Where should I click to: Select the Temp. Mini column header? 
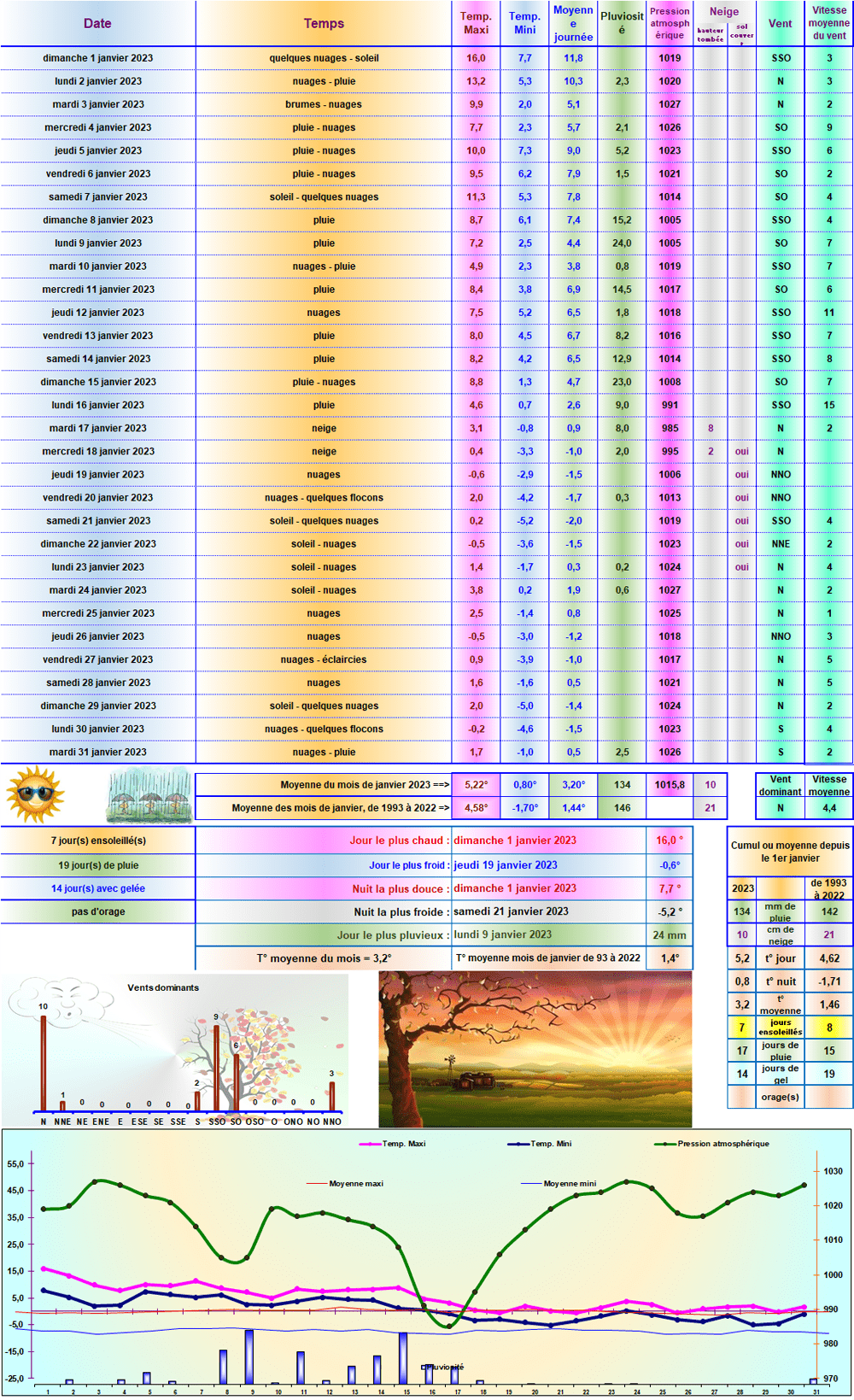coord(524,24)
